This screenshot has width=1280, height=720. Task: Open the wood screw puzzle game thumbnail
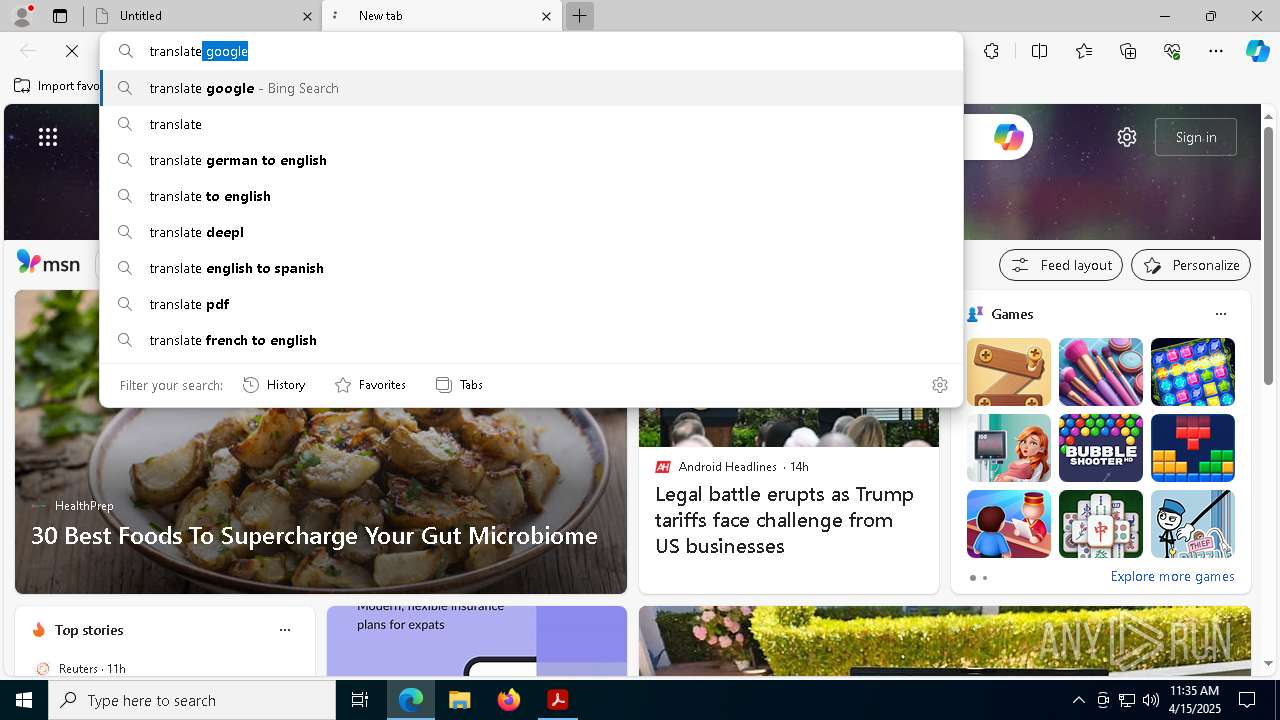[x=1009, y=372]
